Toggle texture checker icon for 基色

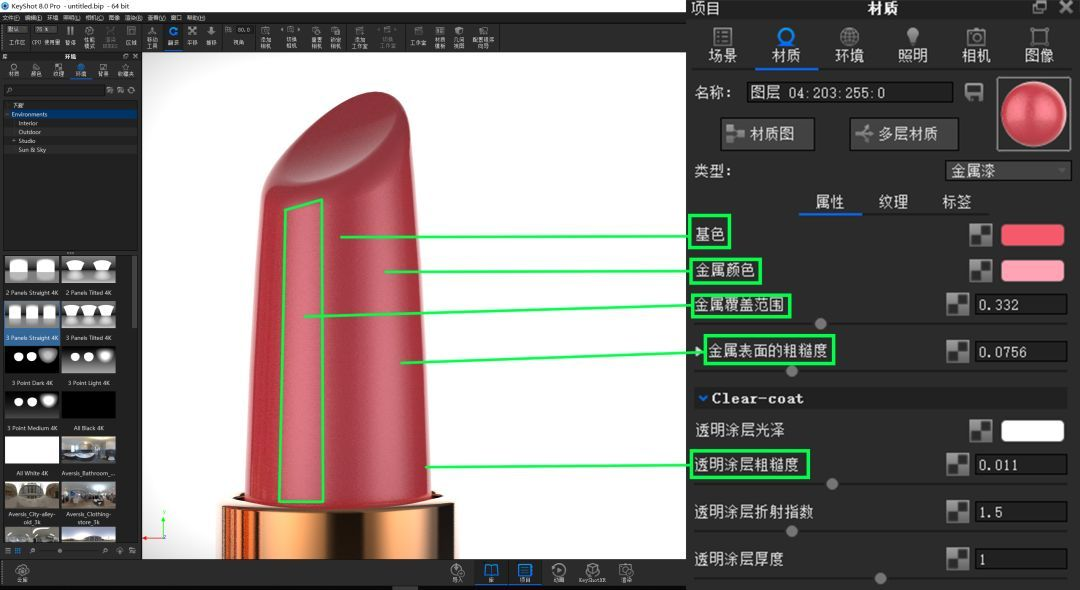point(981,235)
